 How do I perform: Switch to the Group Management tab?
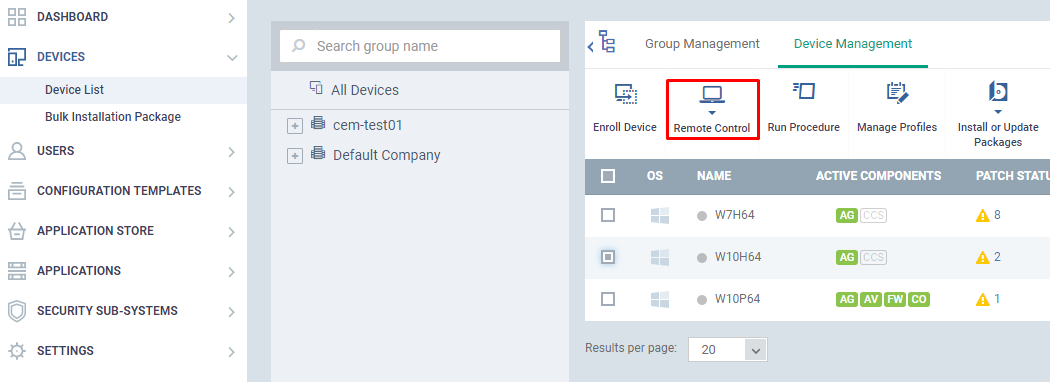(x=702, y=44)
